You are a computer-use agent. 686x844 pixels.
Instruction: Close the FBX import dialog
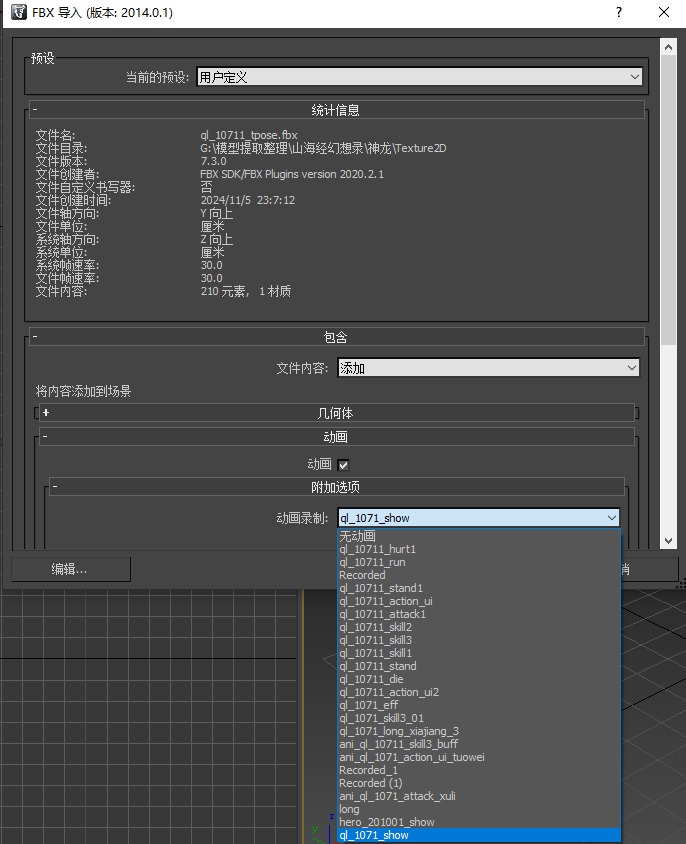[x=664, y=12]
